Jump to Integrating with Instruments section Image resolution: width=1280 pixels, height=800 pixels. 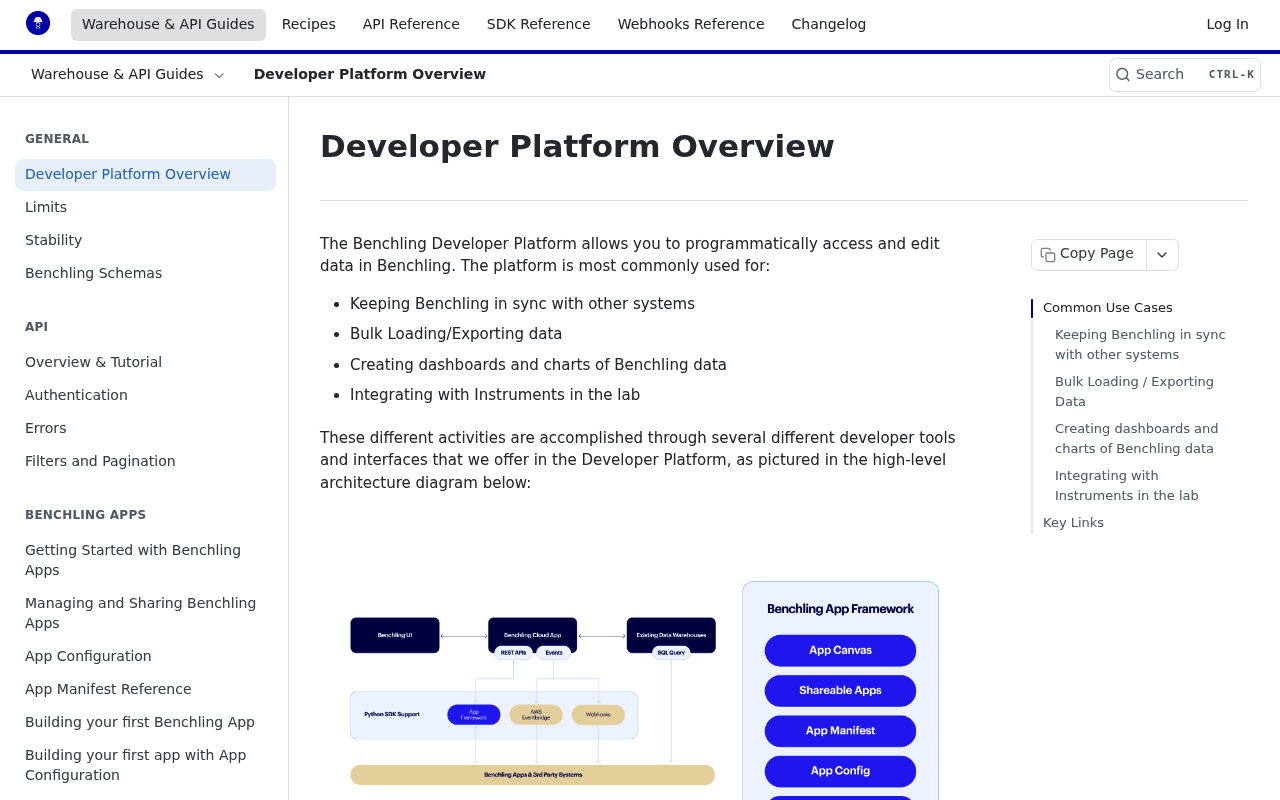pyautogui.click(x=1126, y=486)
